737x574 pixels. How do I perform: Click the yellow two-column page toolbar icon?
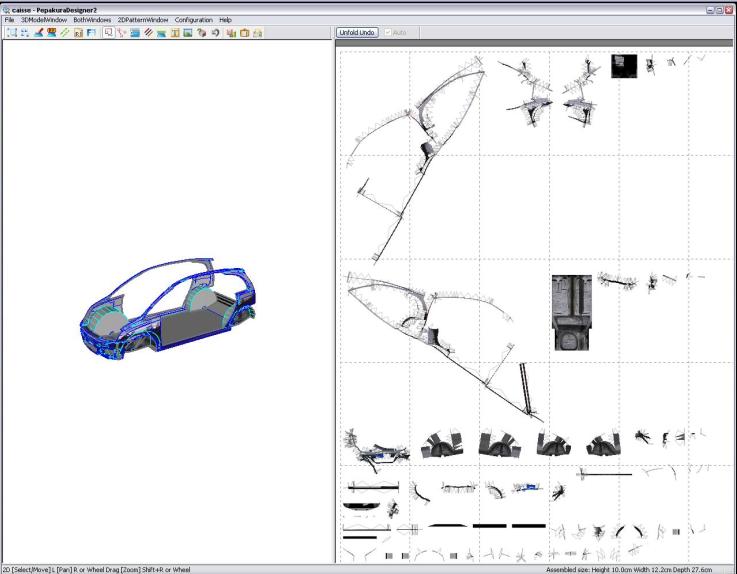(175, 32)
